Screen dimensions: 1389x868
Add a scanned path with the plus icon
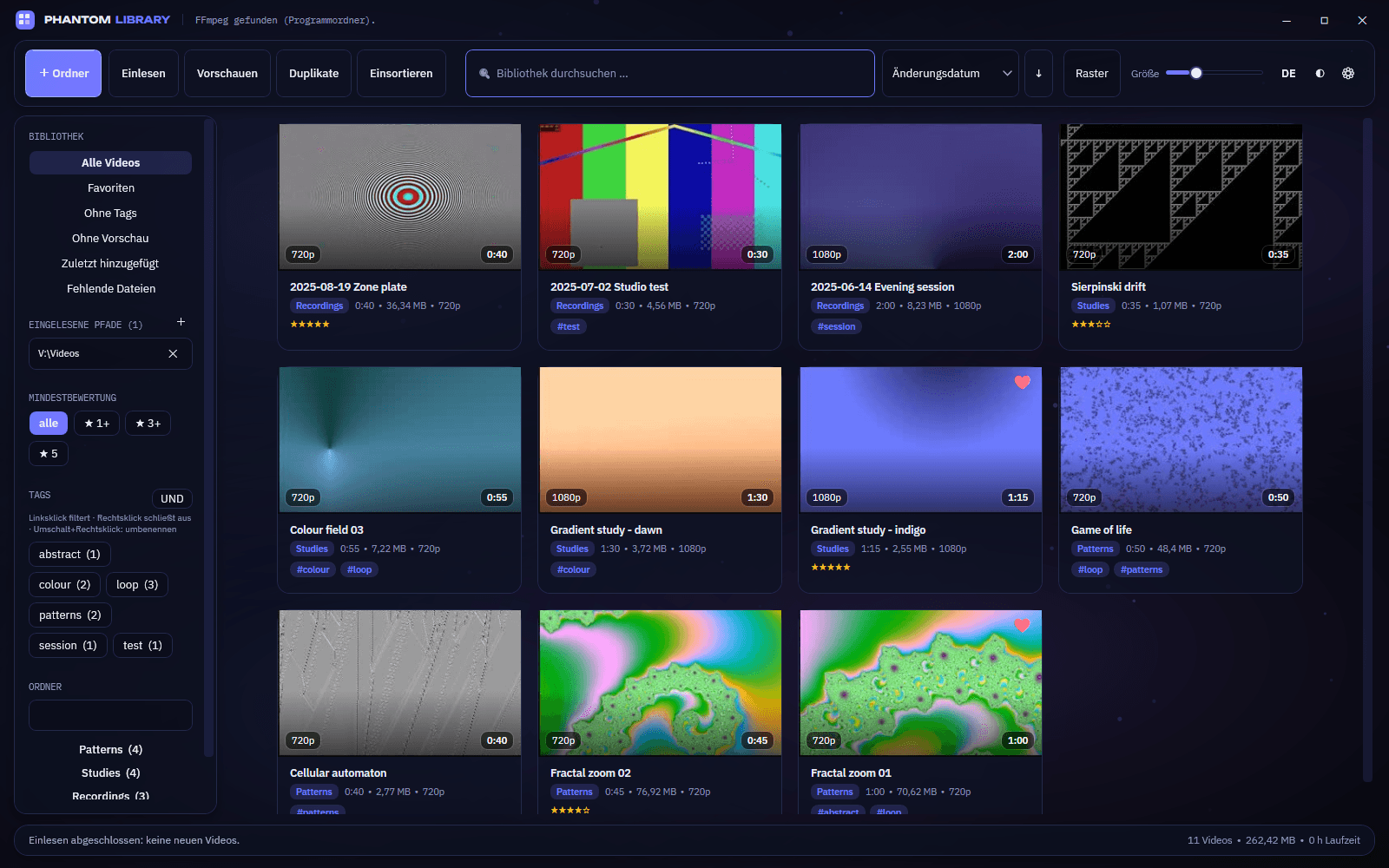click(181, 322)
